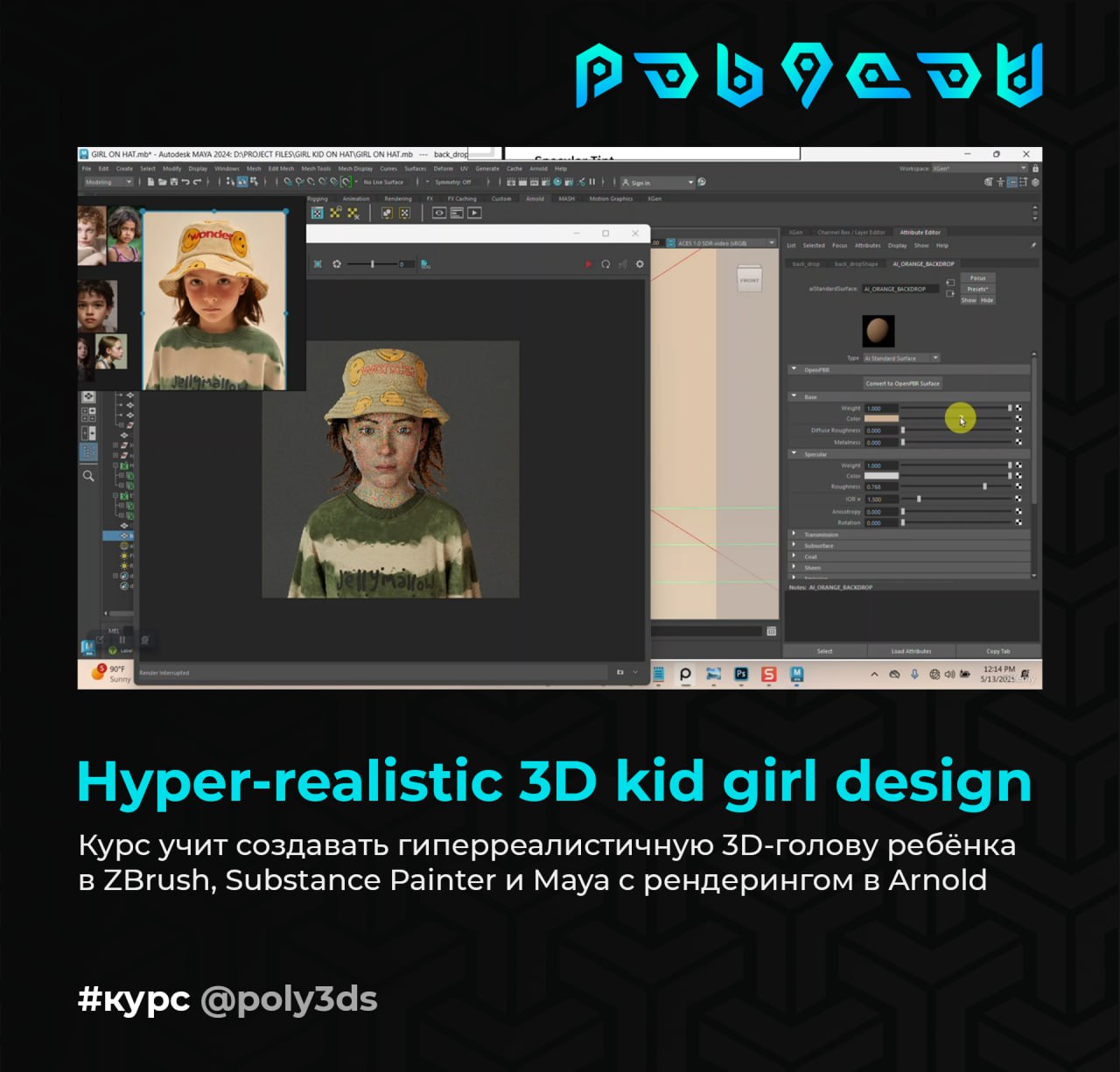This screenshot has height=1072, width=1120.
Task: Click the Select button at bottom
Action: pos(824,651)
